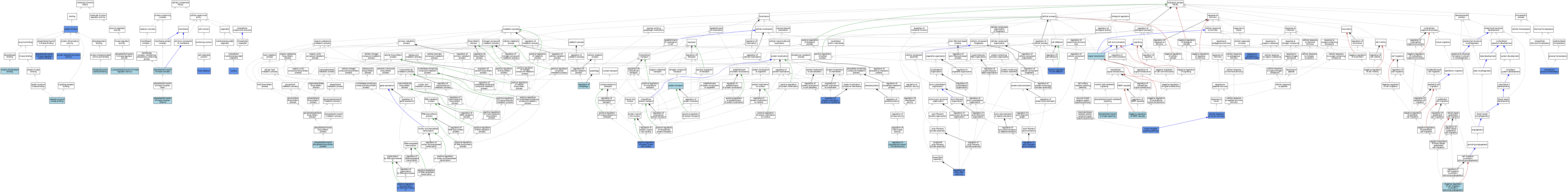Select the 'regulation of autophagy' node
The image size is (1568, 192).
click(584, 85)
